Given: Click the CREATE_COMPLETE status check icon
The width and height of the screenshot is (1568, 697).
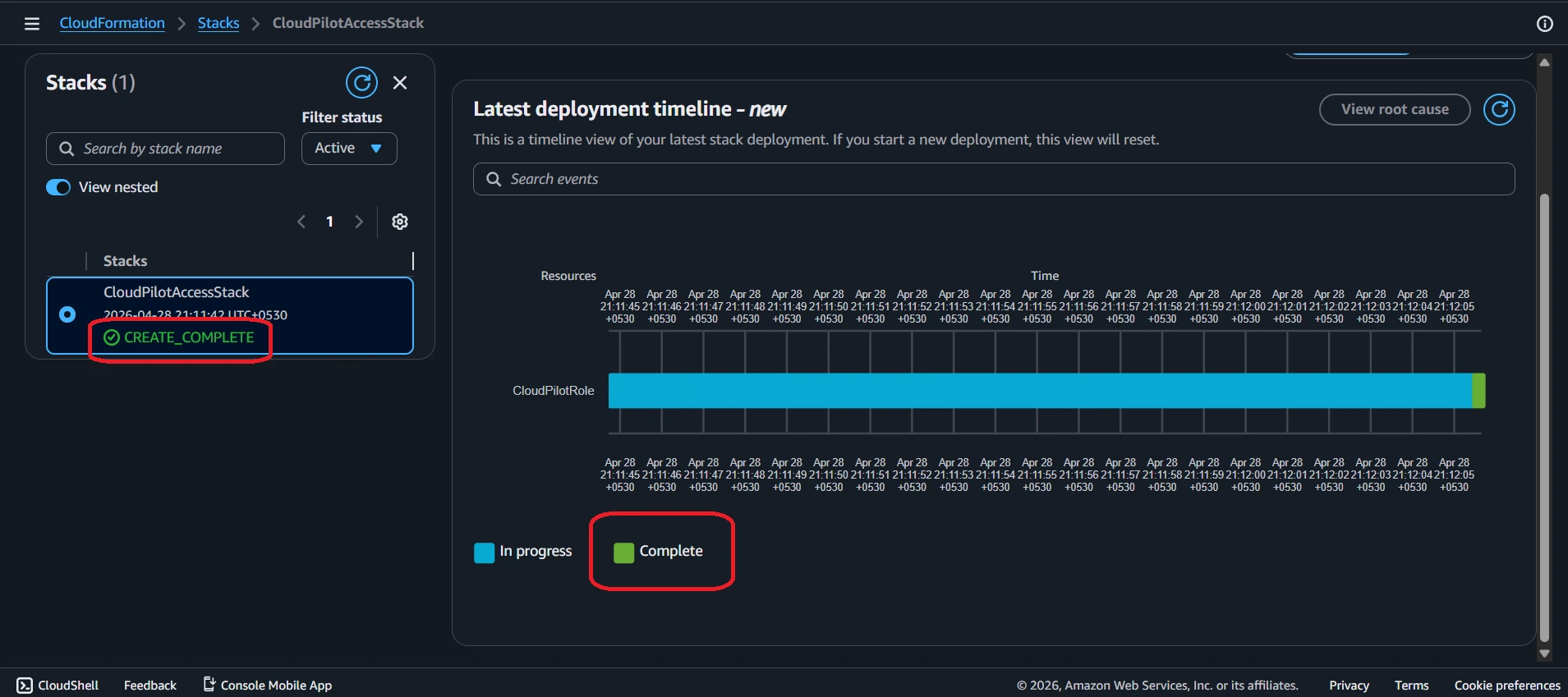Looking at the screenshot, I should 112,337.
